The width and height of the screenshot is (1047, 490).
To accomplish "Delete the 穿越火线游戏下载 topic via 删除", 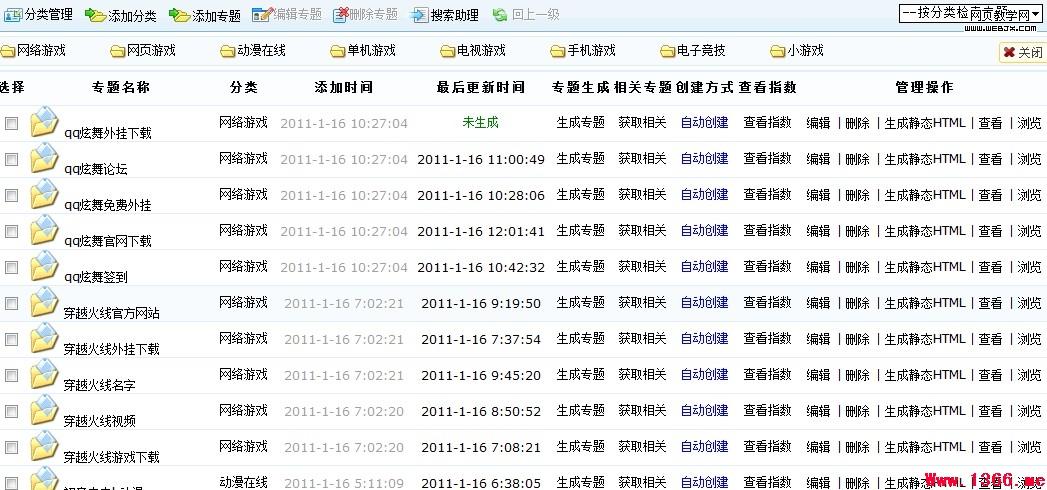I will pos(857,447).
